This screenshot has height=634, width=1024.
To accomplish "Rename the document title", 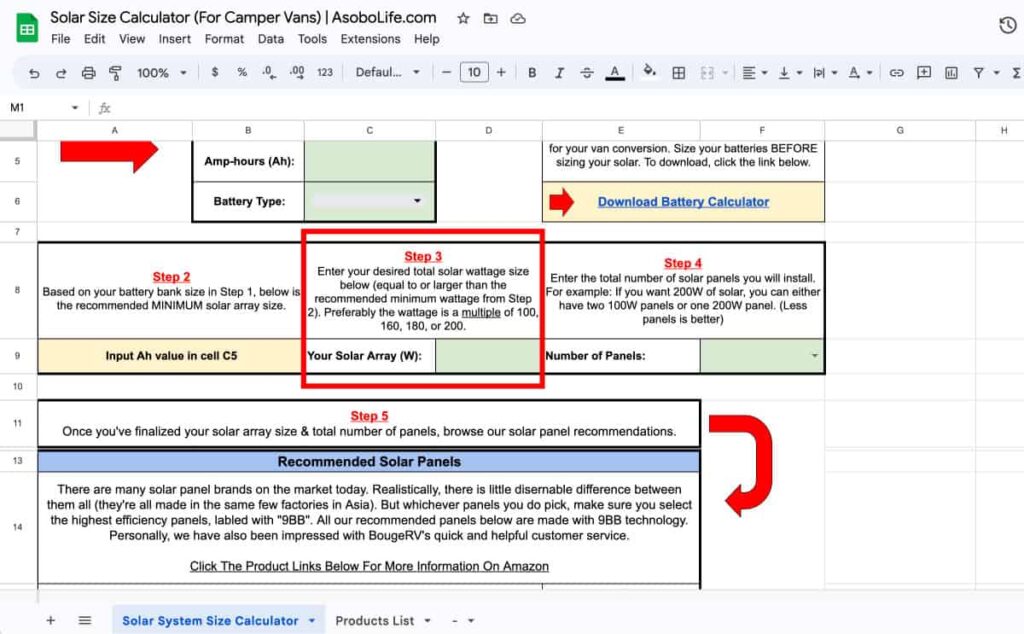I will click(243, 18).
